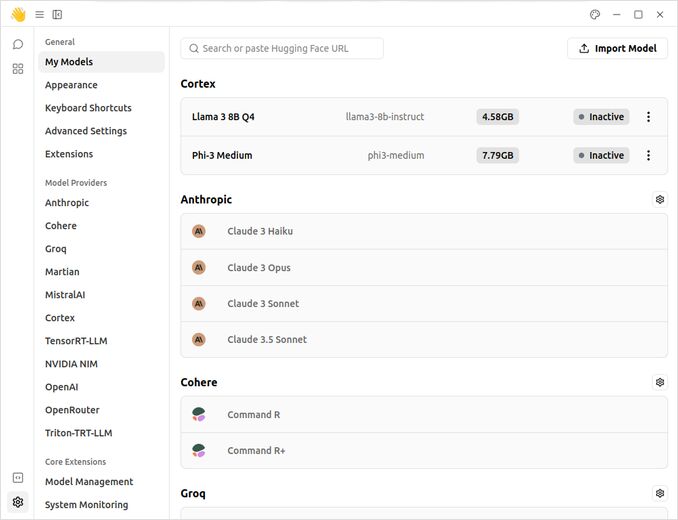Click the Claude 3 Opus Anthropic logo
678x520 pixels.
[199, 268]
